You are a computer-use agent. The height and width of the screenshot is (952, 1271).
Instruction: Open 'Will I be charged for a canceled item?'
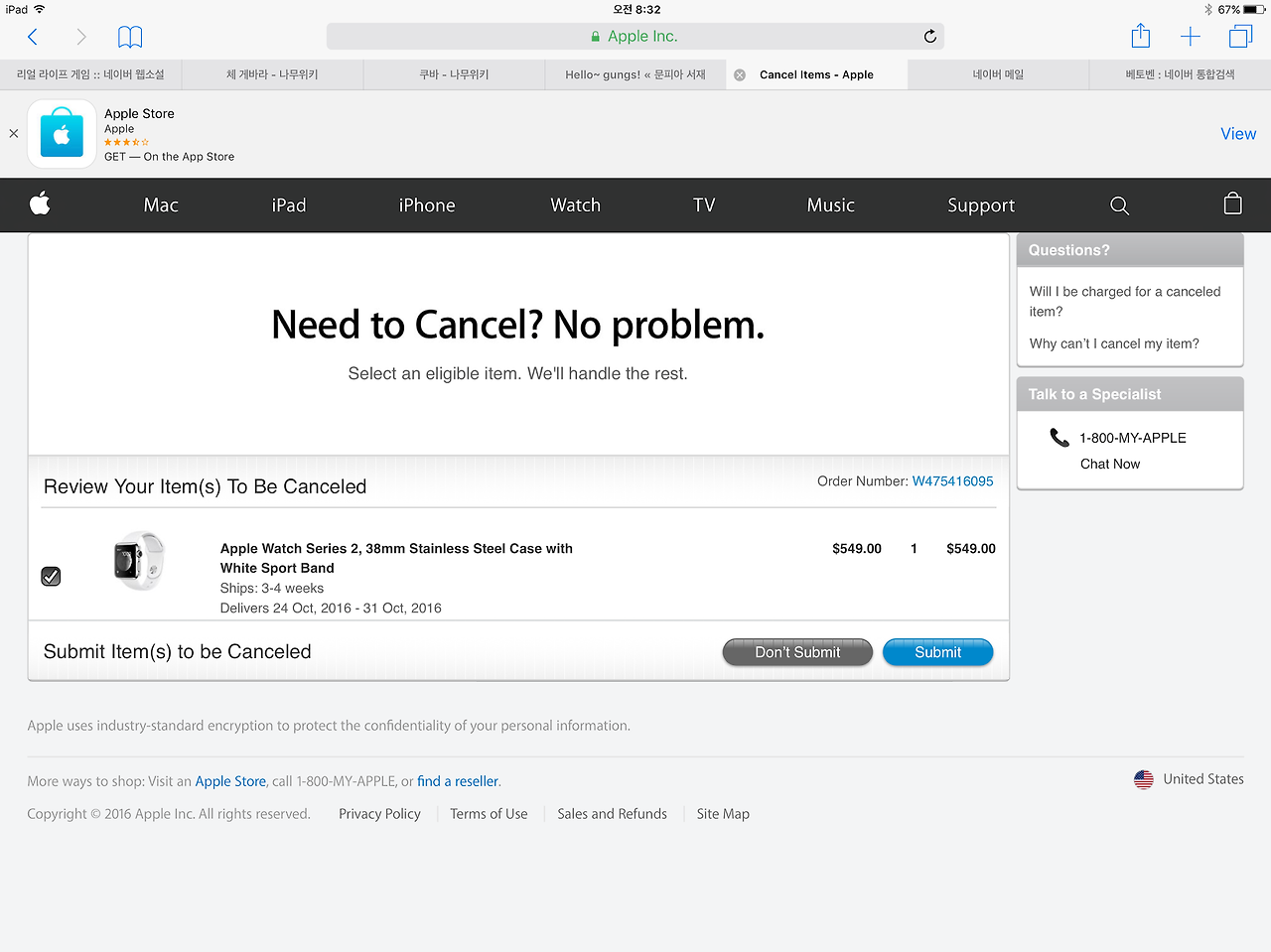[1125, 302]
